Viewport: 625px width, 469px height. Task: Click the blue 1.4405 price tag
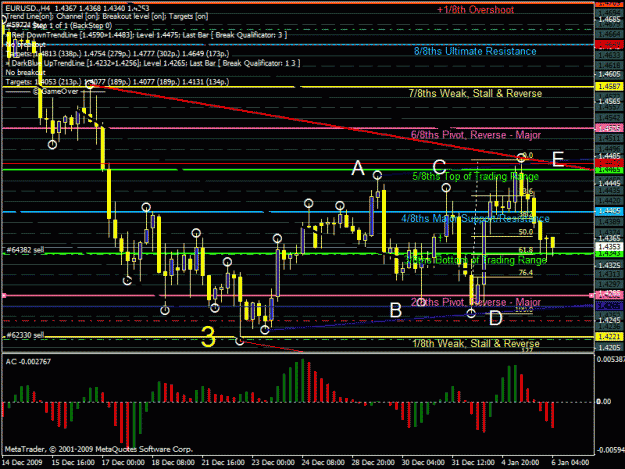[609, 211]
